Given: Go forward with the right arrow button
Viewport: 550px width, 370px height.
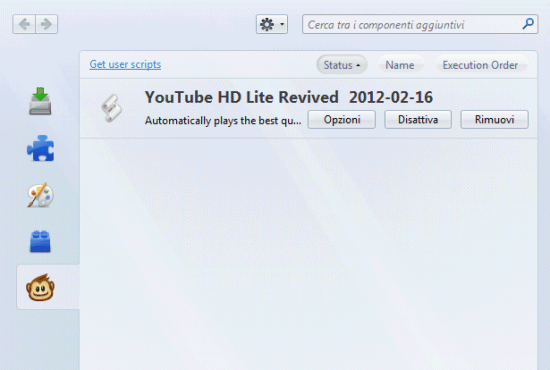Looking at the screenshot, I should tap(46, 24).
